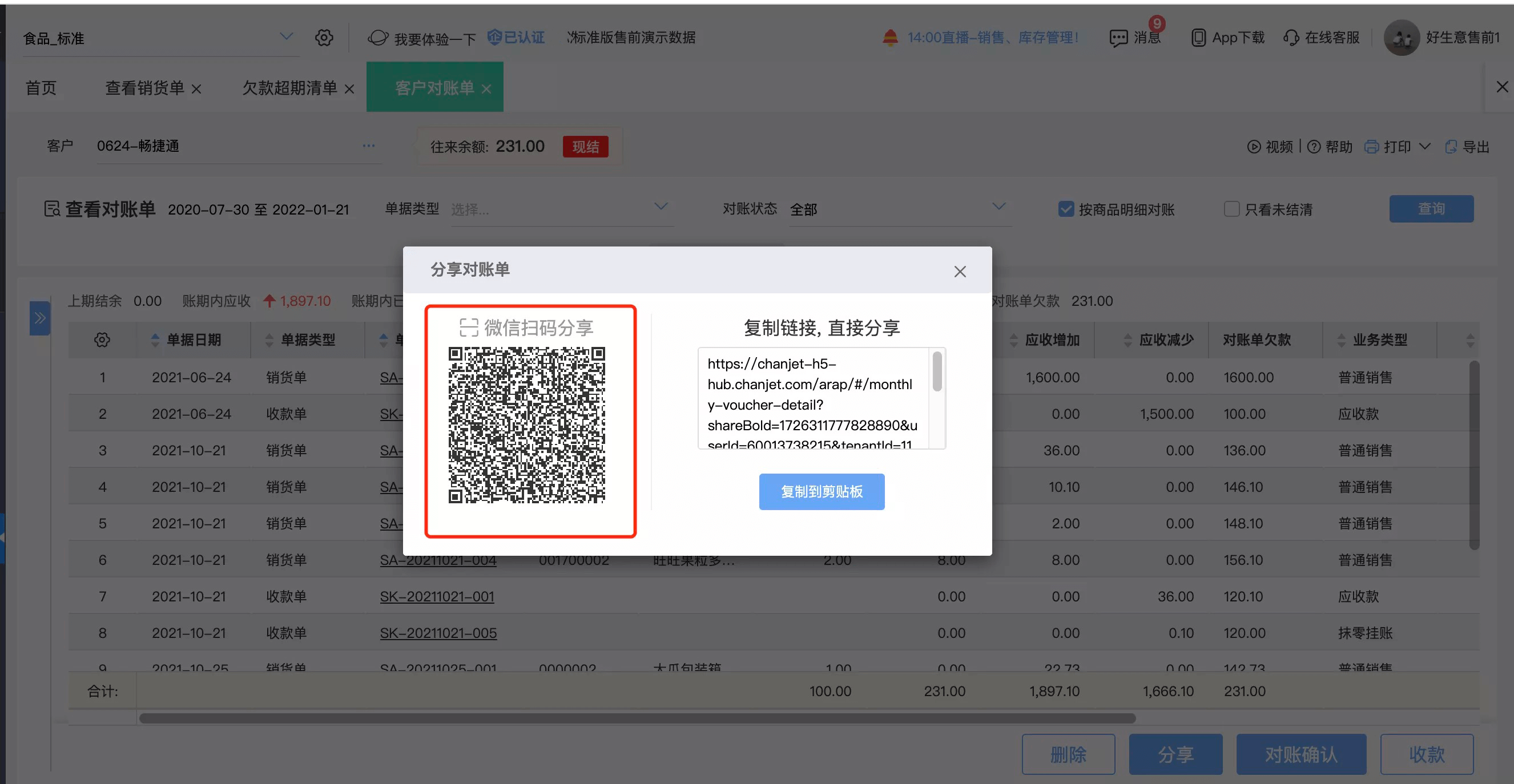Switch to 欠款超期清单 tab
Viewport: 1514px width, 784px height.
[x=290, y=88]
